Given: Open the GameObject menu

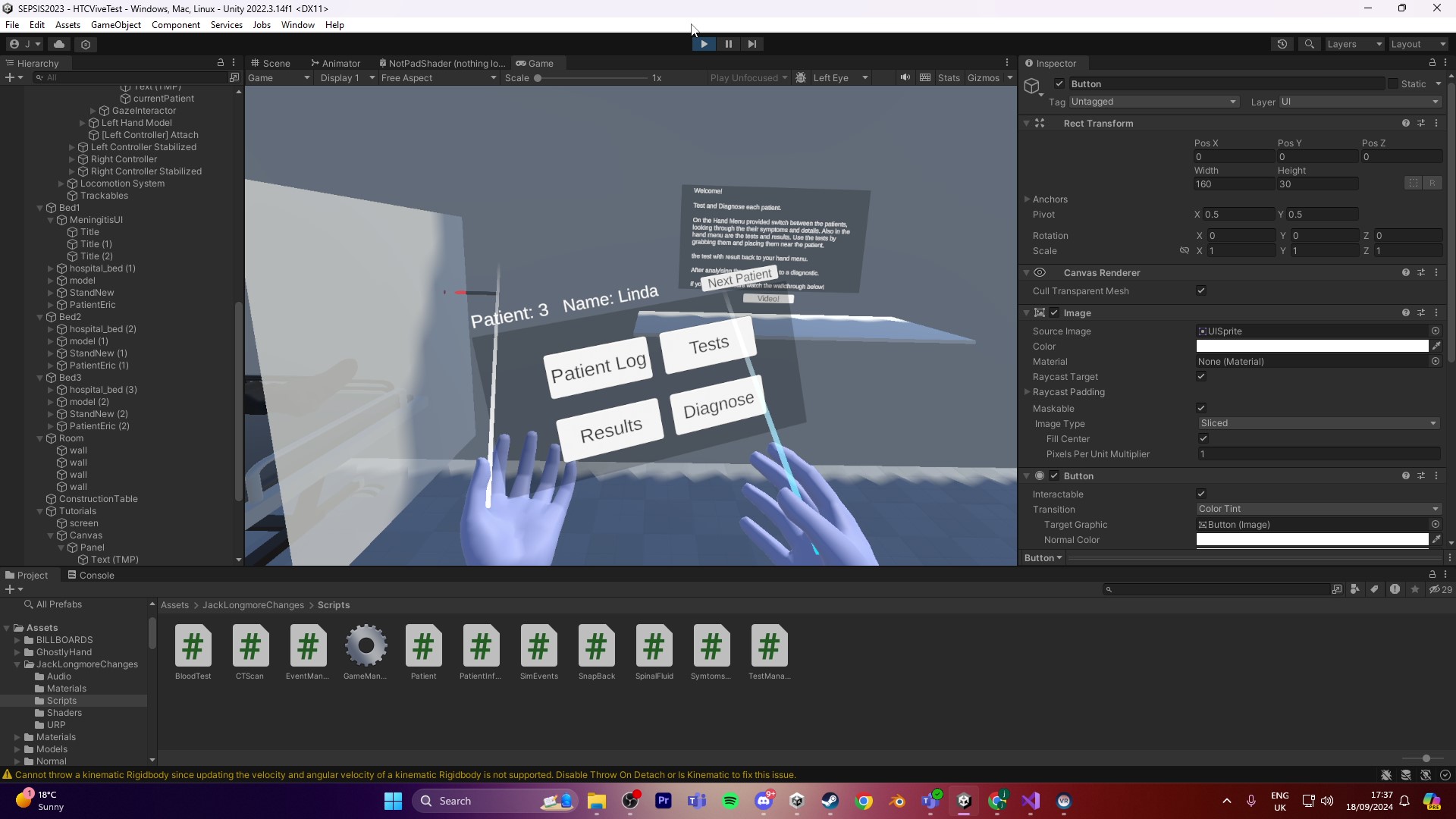Looking at the screenshot, I should pos(115,25).
